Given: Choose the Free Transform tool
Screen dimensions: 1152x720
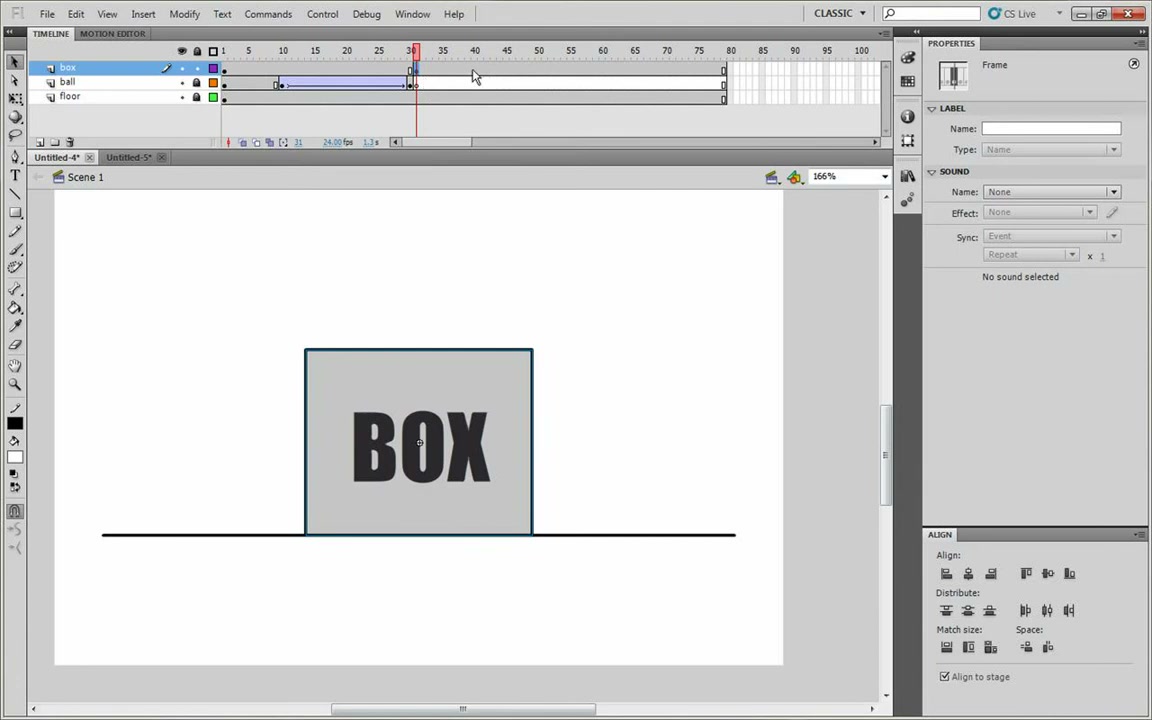Looking at the screenshot, I should pos(15,98).
